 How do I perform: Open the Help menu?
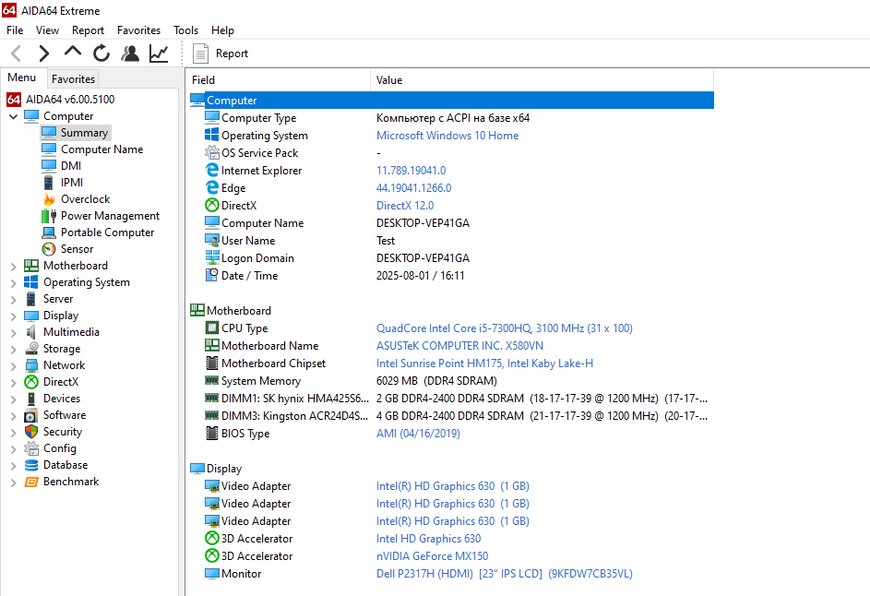pyautogui.click(x=222, y=30)
